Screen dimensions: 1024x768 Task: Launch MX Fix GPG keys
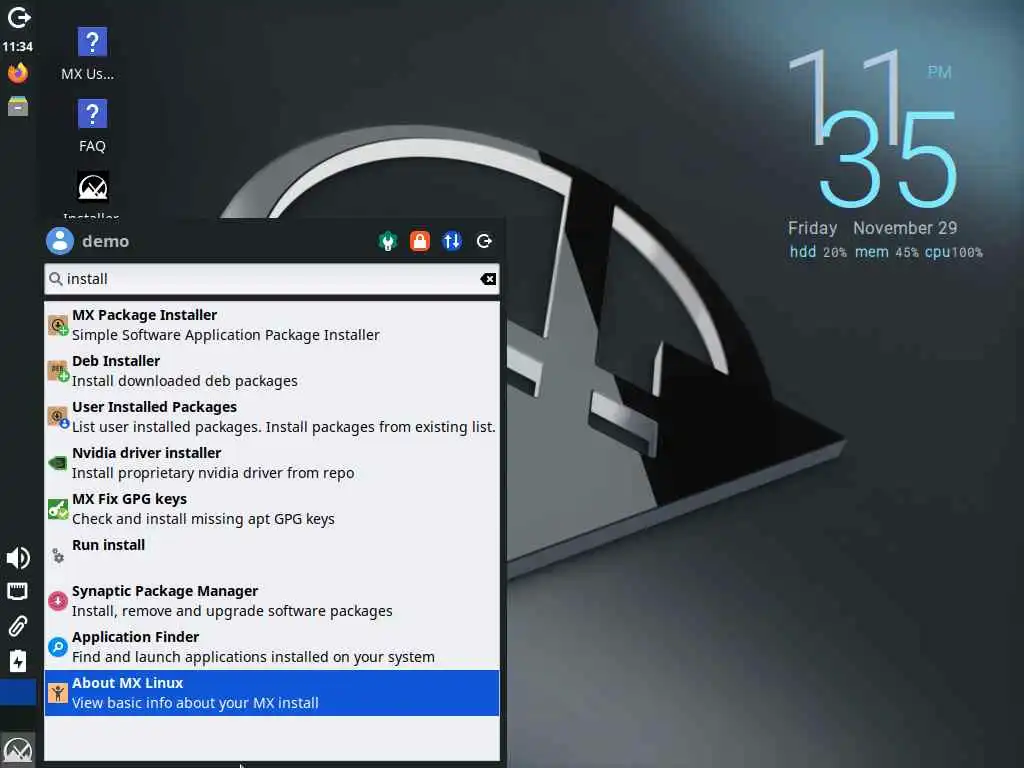tap(272, 509)
